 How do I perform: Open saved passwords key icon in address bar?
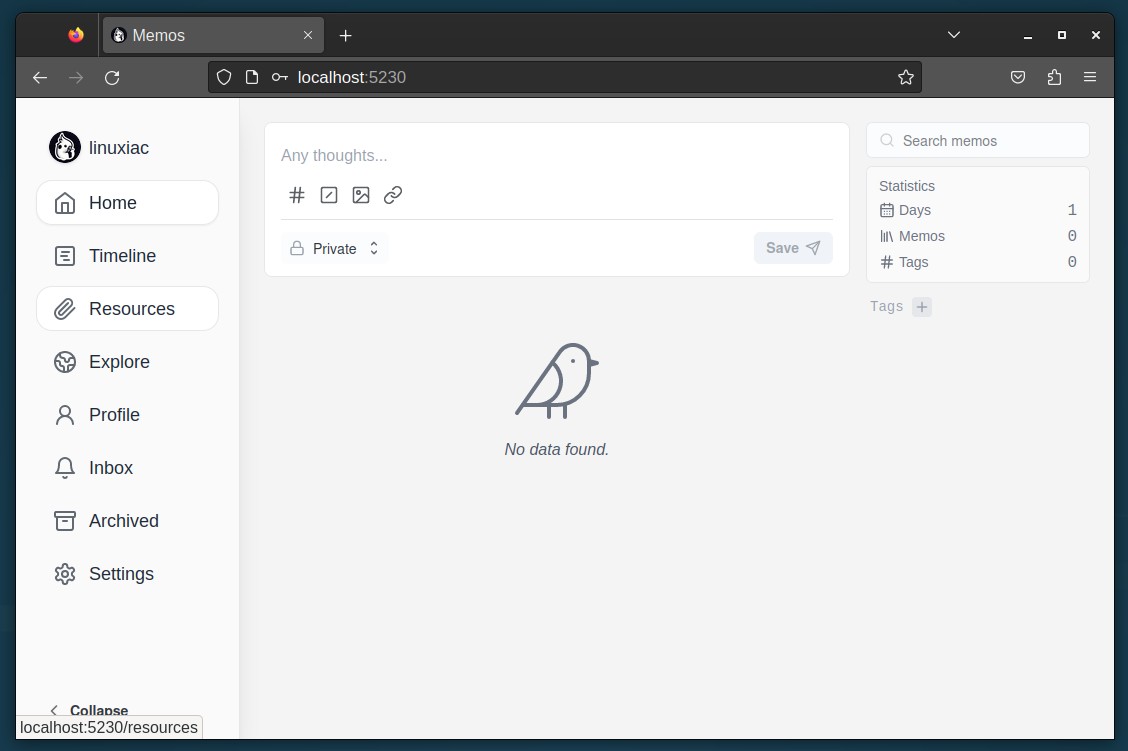(x=279, y=78)
